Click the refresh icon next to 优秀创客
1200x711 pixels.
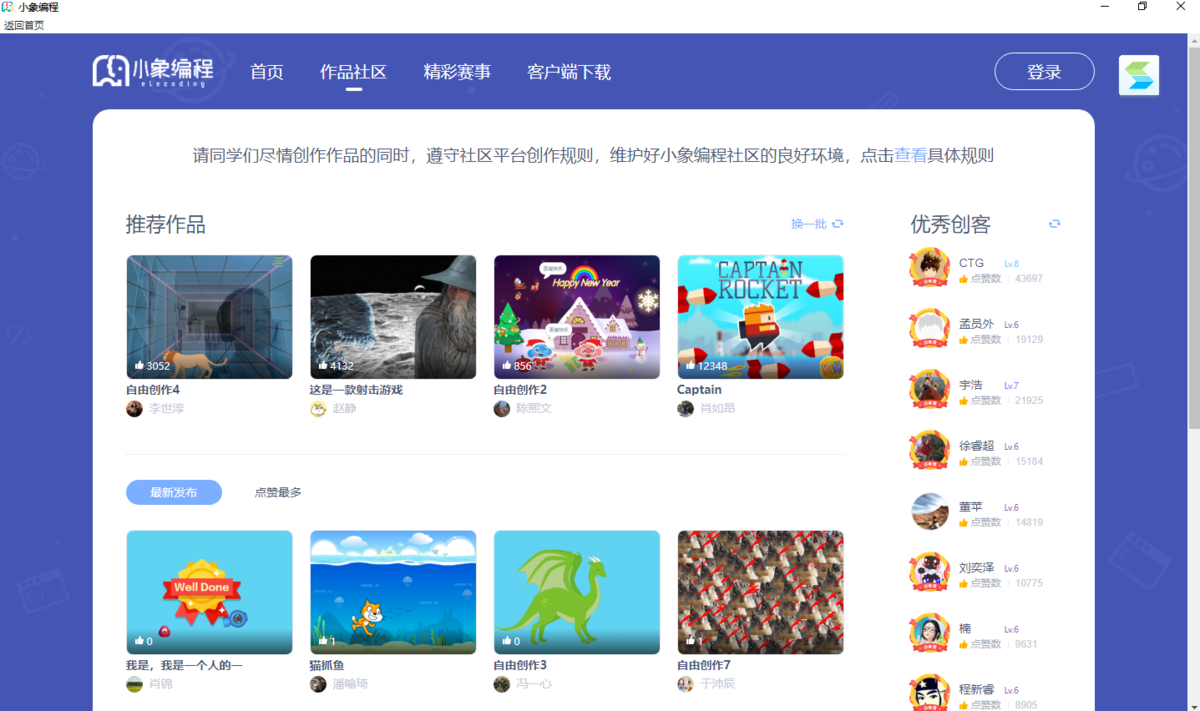point(1054,224)
